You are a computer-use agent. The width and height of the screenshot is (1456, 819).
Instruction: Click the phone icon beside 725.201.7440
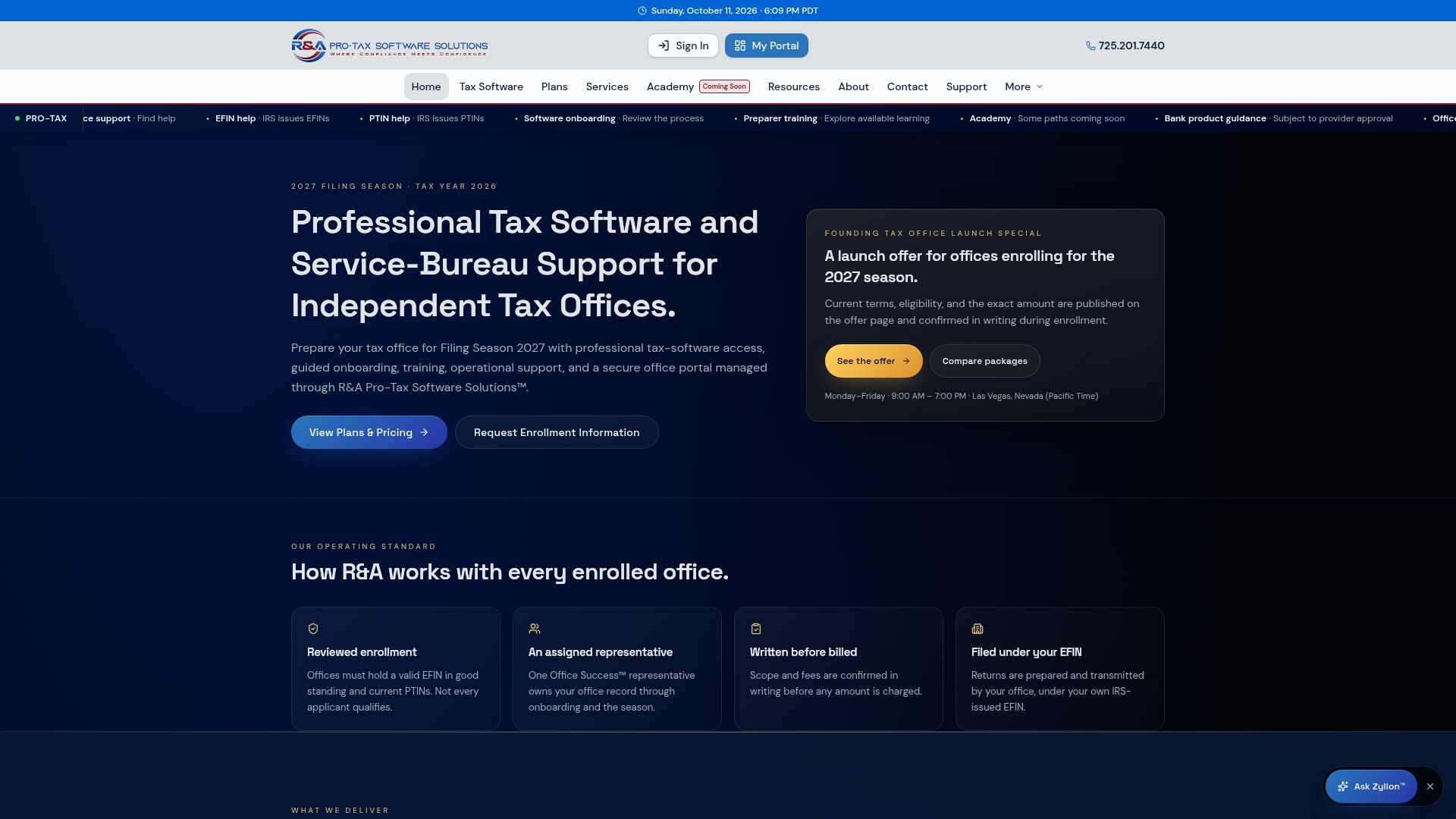(1090, 45)
